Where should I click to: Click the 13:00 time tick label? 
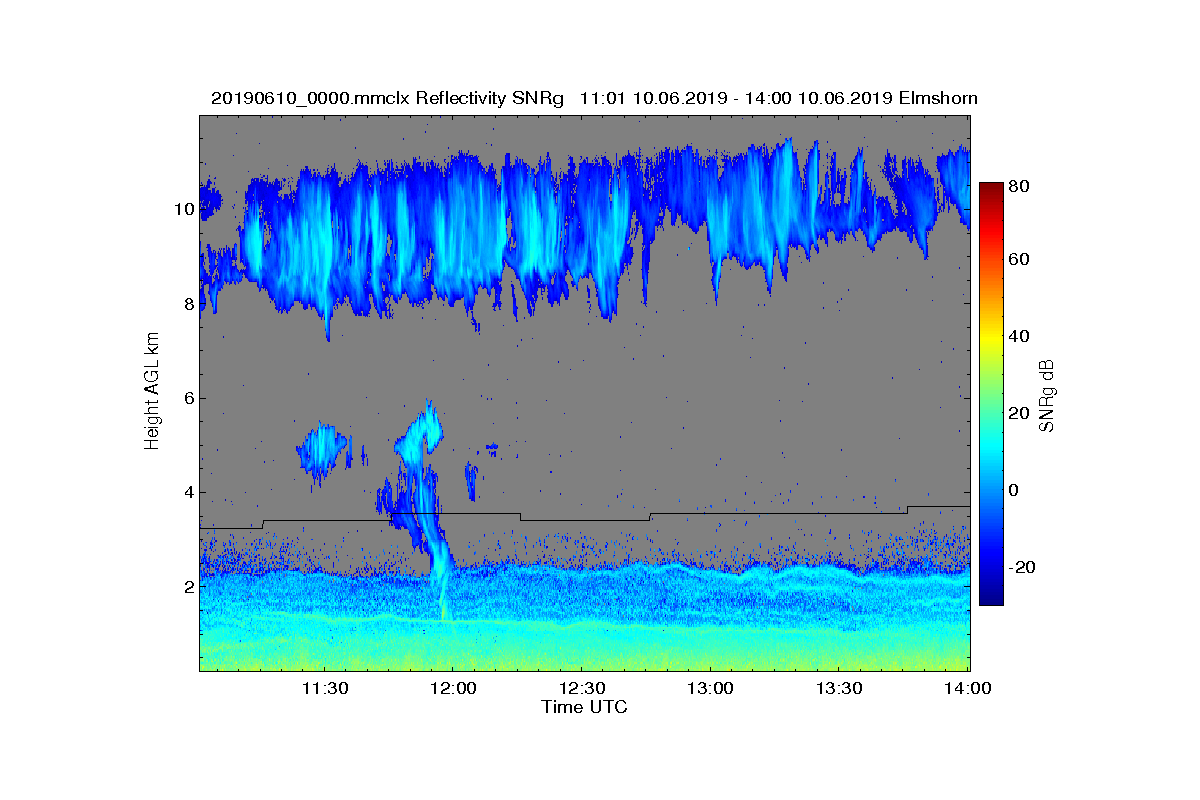coord(711,688)
